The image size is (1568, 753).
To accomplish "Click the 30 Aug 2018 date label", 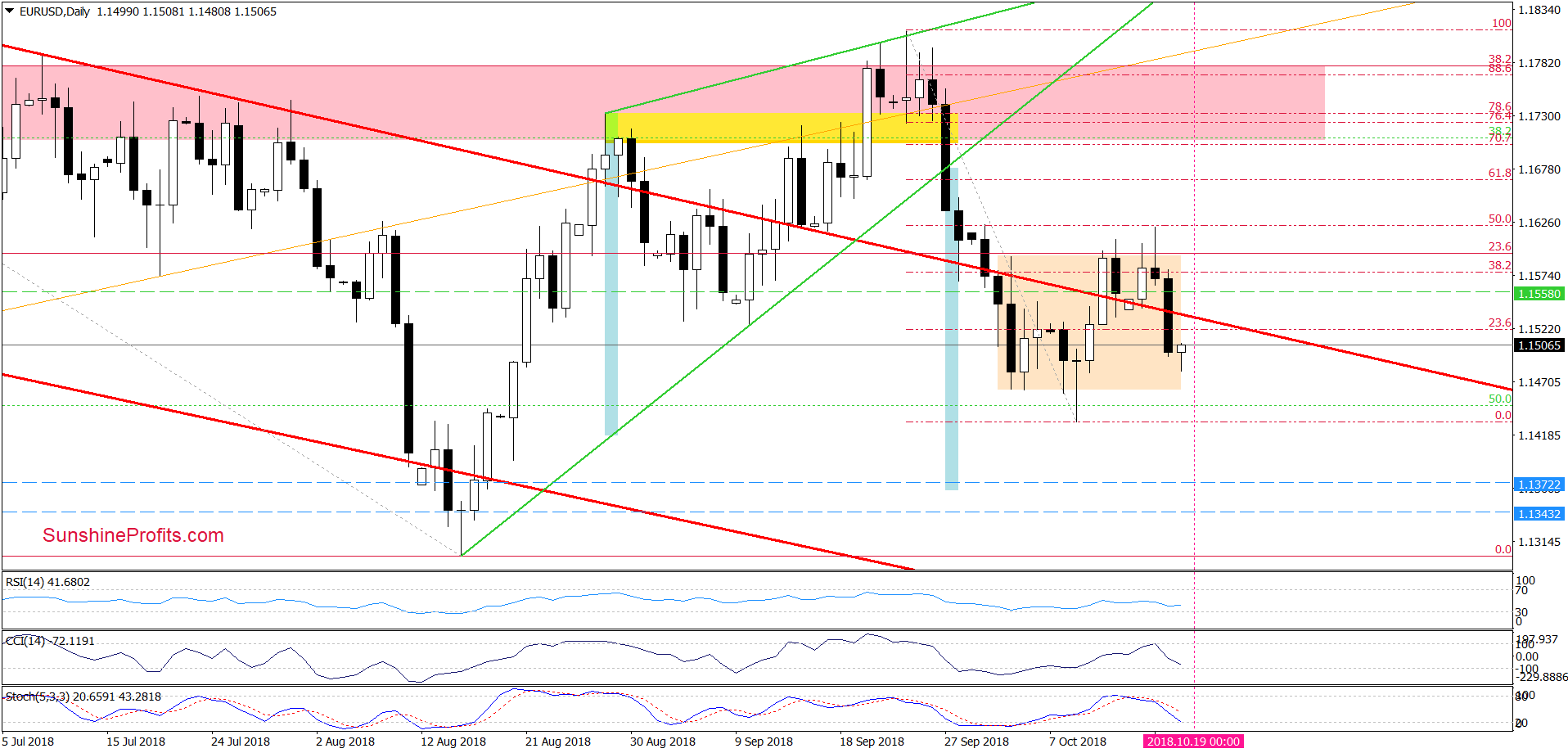I will (x=663, y=742).
